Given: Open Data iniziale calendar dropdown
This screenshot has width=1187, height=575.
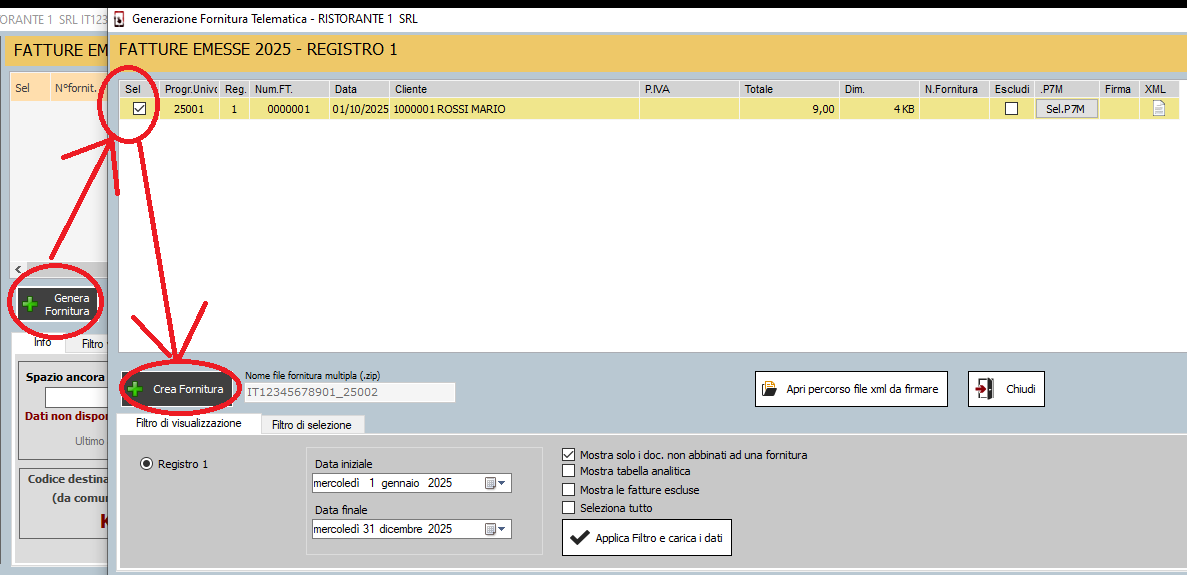Looking at the screenshot, I should click(x=496, y=483).
